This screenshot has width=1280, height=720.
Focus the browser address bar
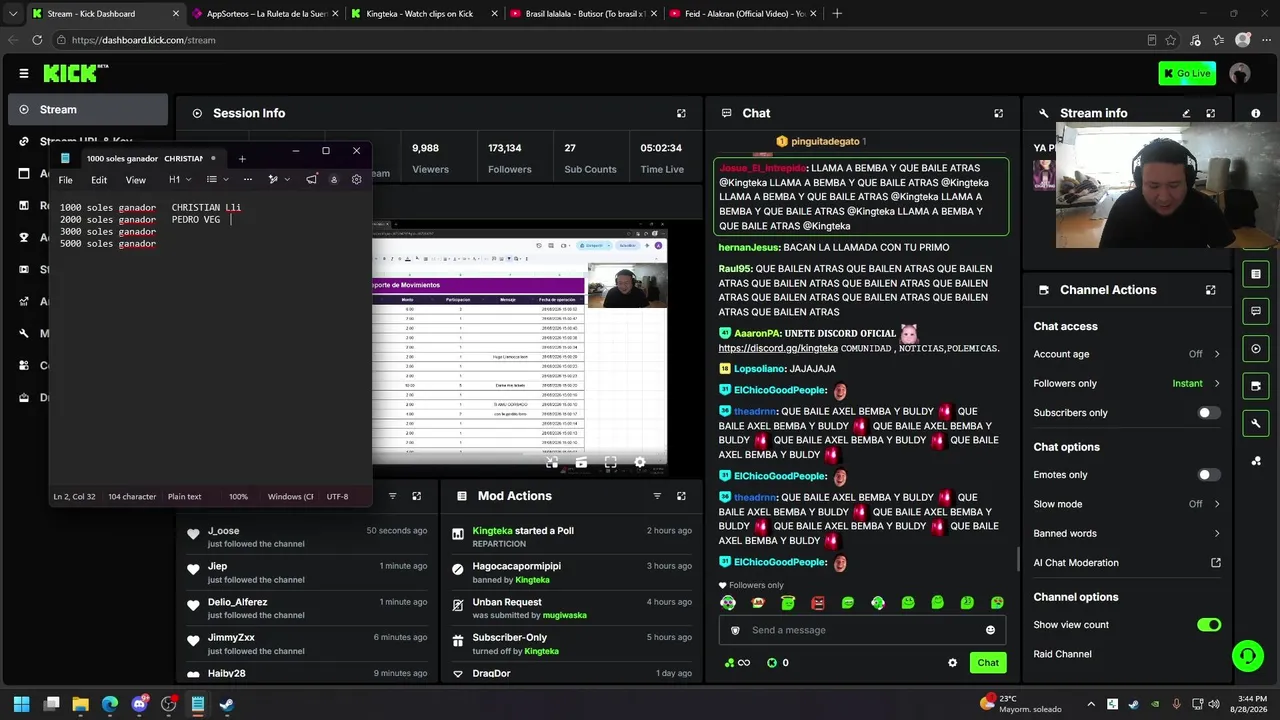600,40
